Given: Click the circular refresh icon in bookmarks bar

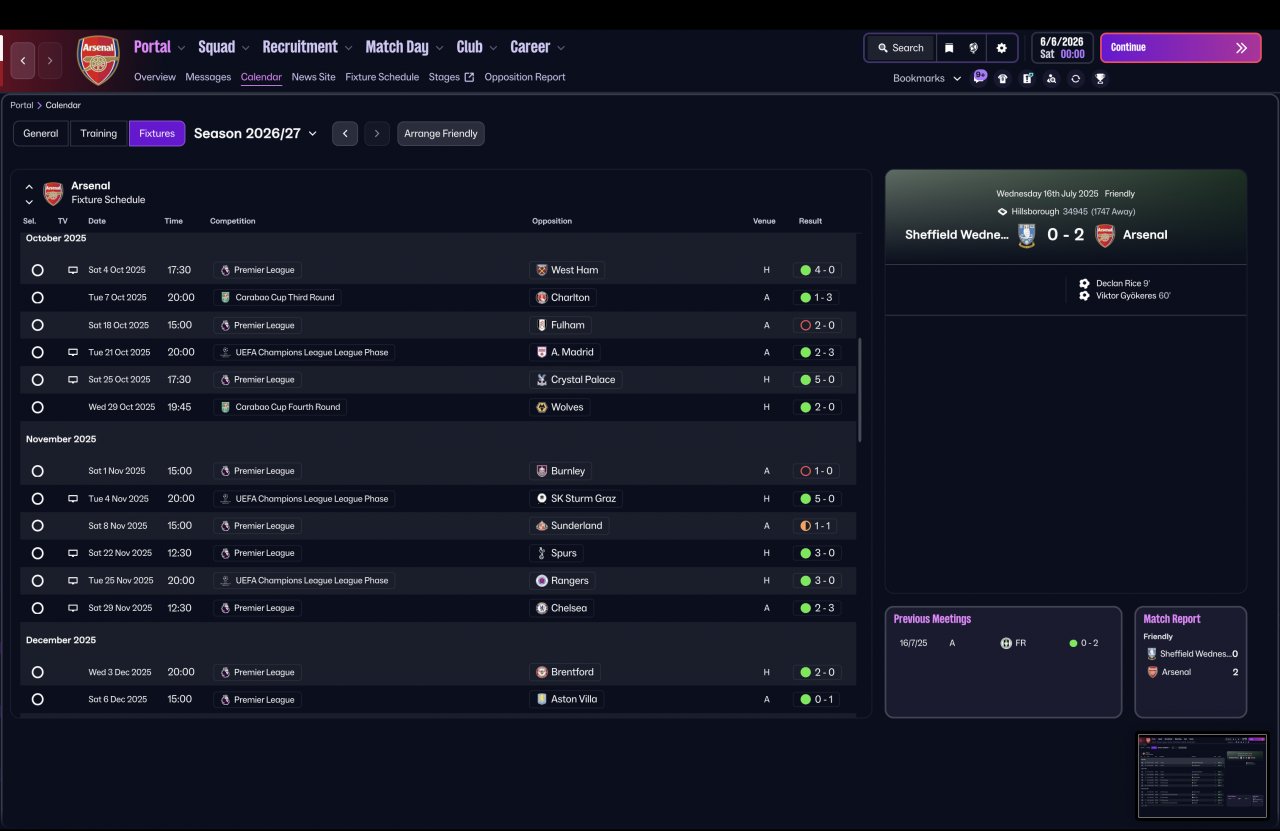Looking at the screenshot, I should click(1075, 78).
